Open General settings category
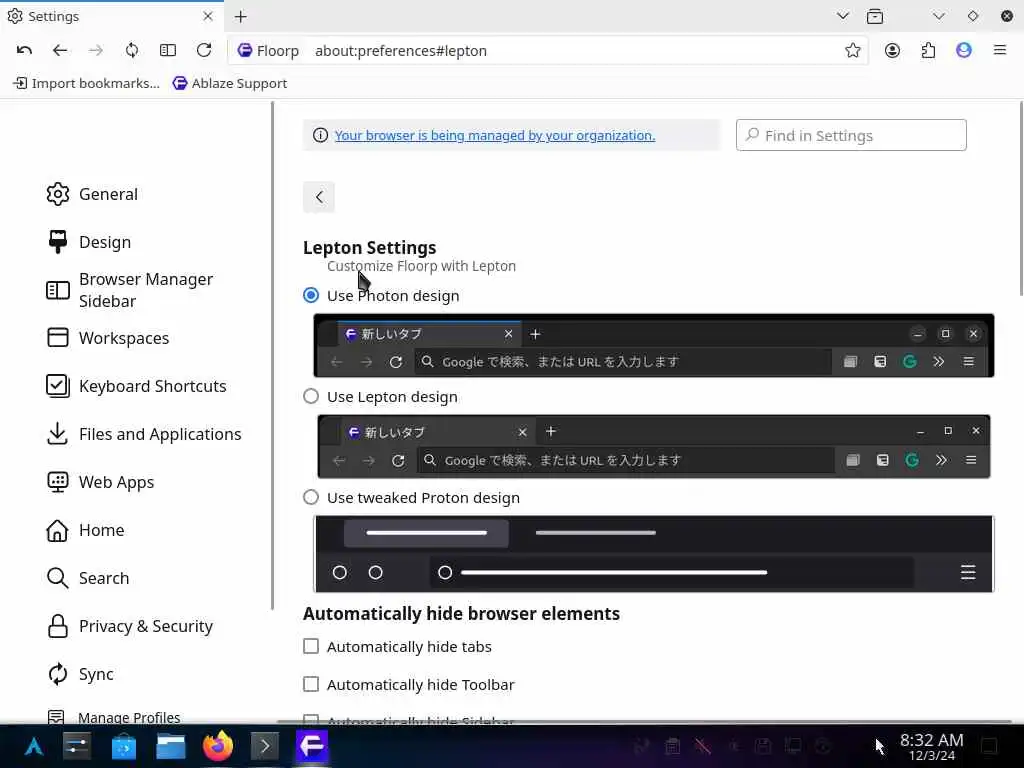This screenshot has height=768, width=1024. [92, 194]
